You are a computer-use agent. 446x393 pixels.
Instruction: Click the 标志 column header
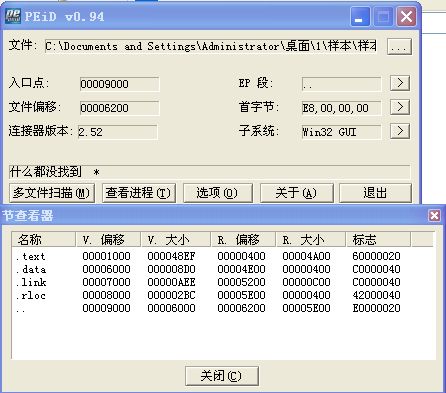(378, 239)
